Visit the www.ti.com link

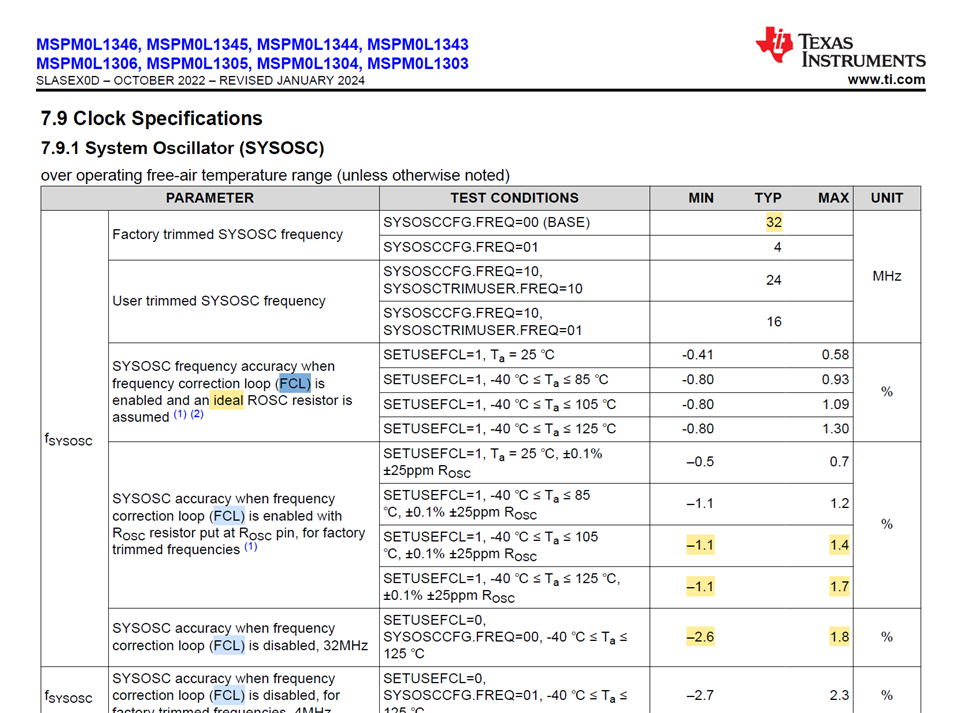886,79
